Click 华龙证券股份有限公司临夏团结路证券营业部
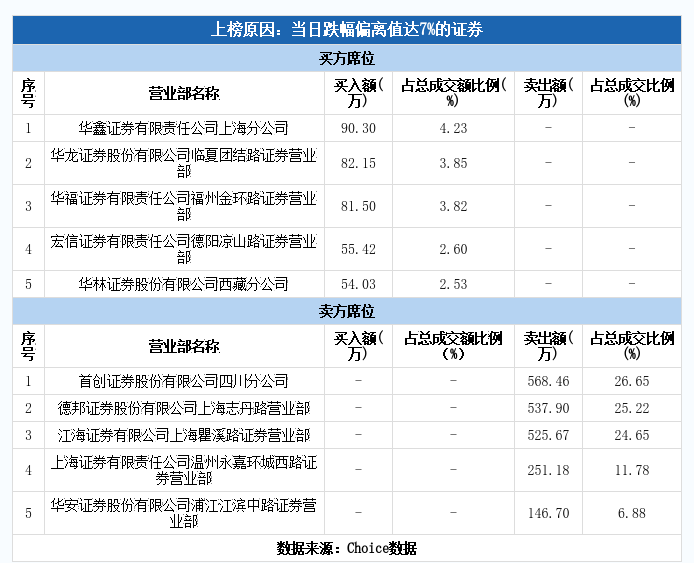This screenshot has height=563, width=694. (184, 163)
